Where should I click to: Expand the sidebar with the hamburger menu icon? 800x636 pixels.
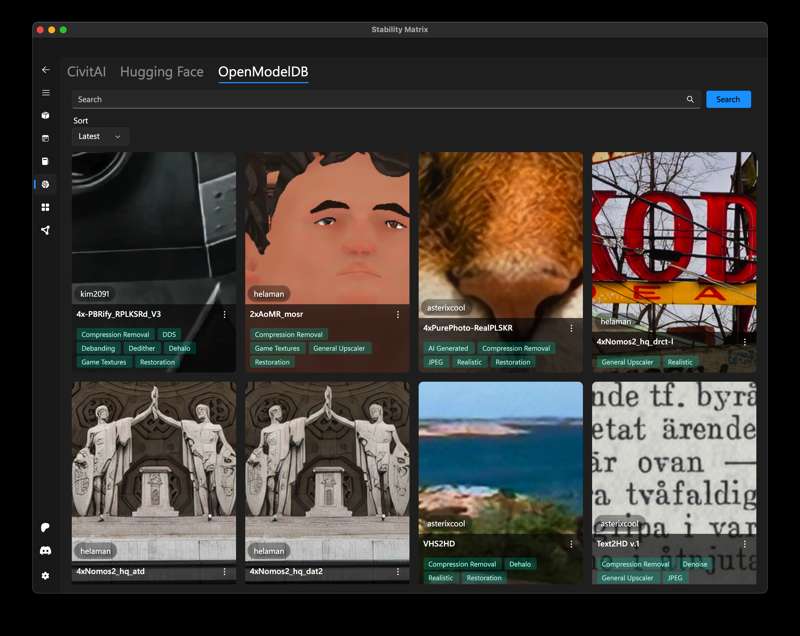click(45, 93)
